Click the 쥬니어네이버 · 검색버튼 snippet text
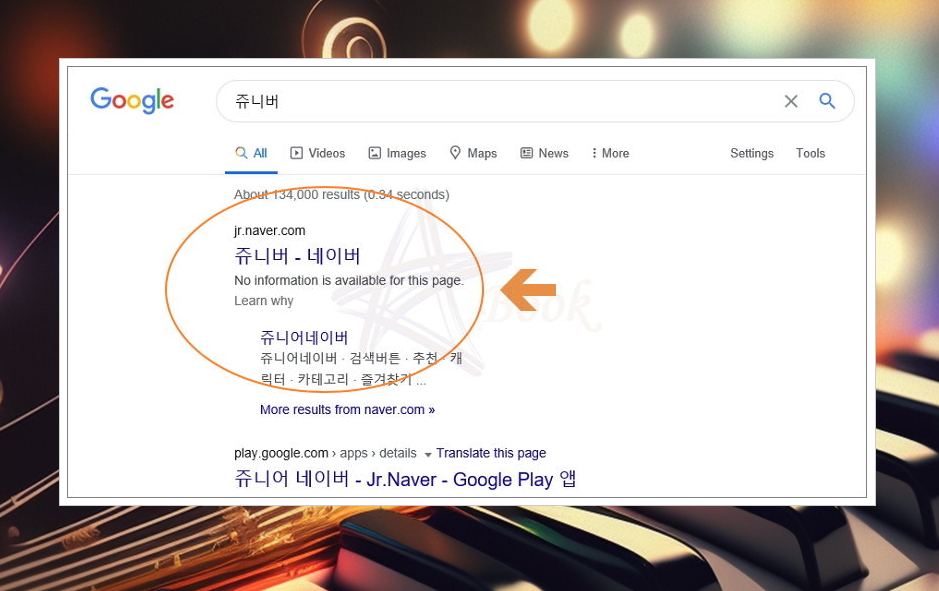 [x=361, y=369]
